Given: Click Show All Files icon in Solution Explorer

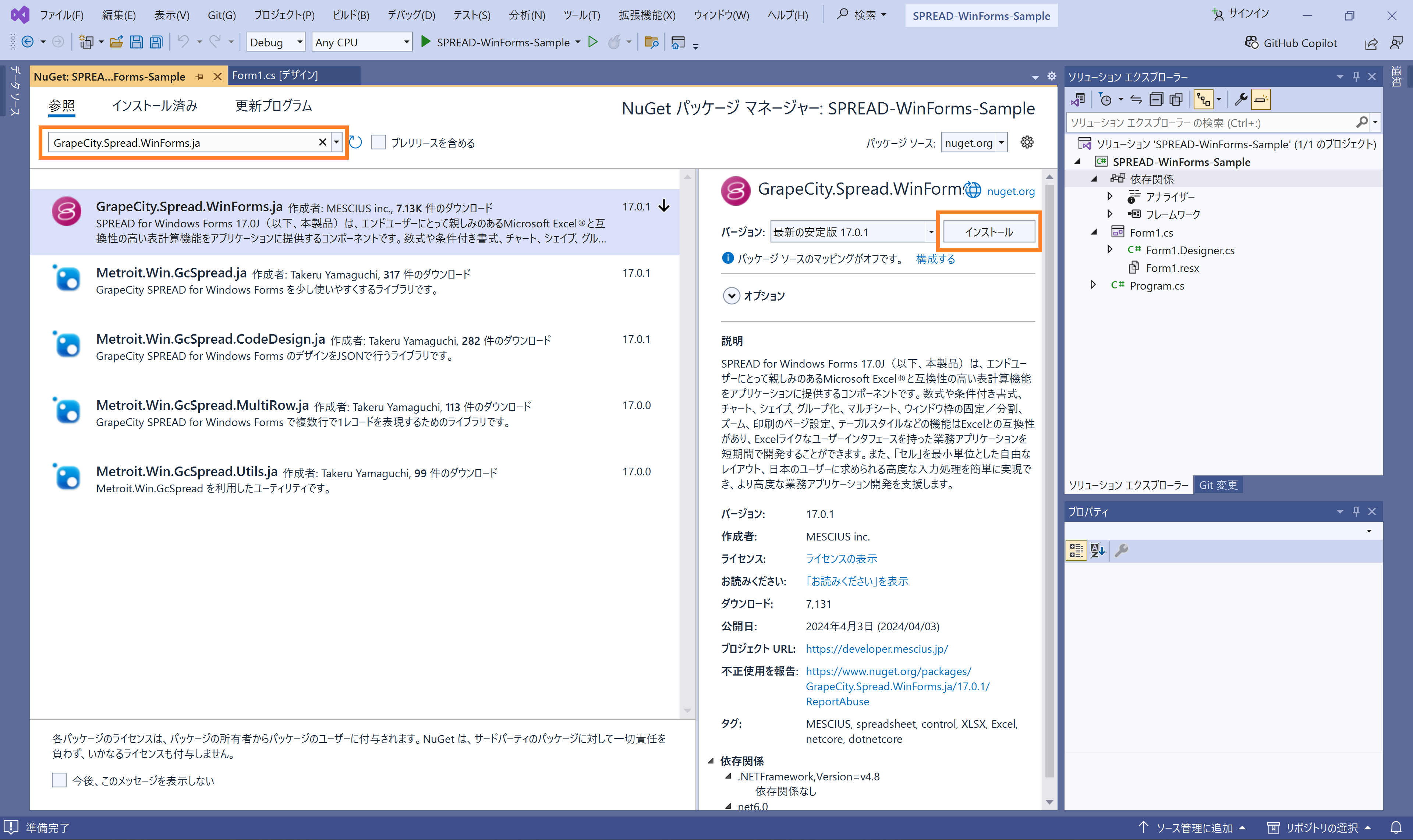Looking at the screenshot, I should coord(1176,100).
